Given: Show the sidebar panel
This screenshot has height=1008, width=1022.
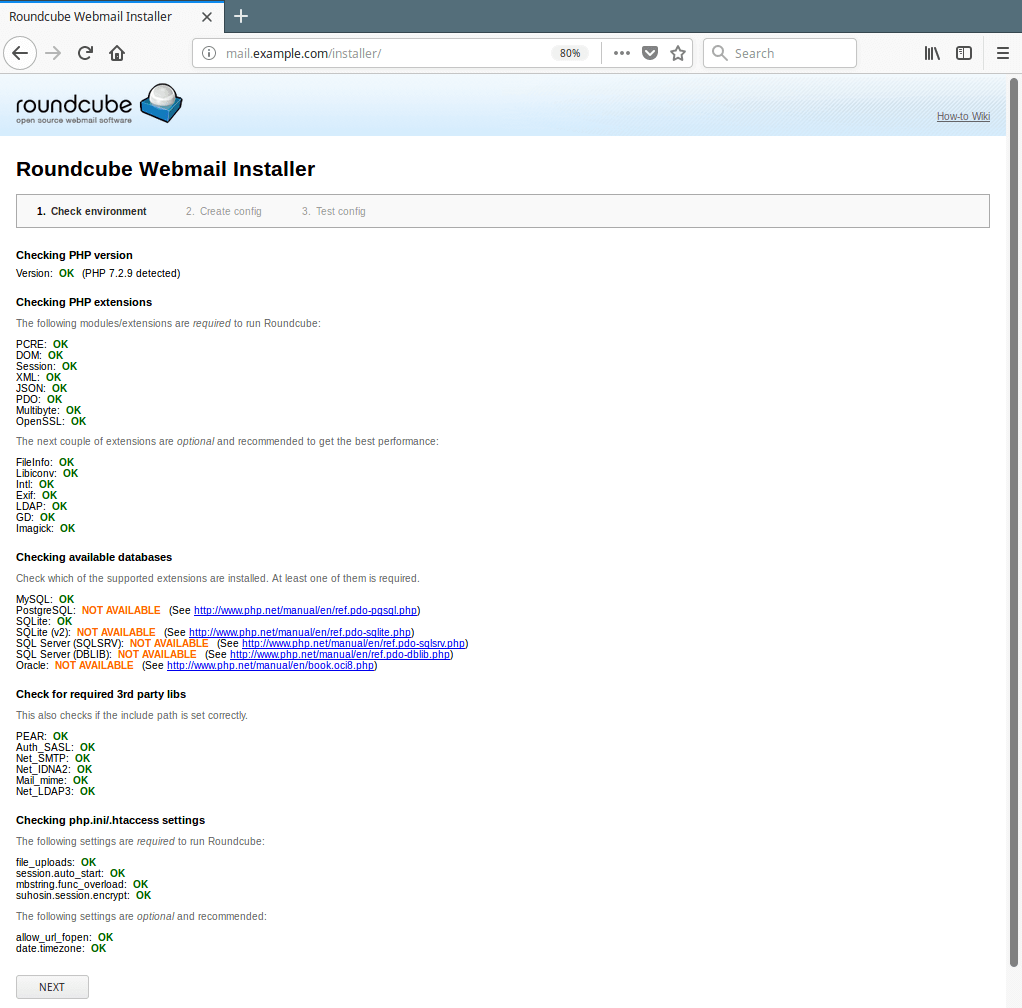Looking at the screenshot, I should click(964, 53).
